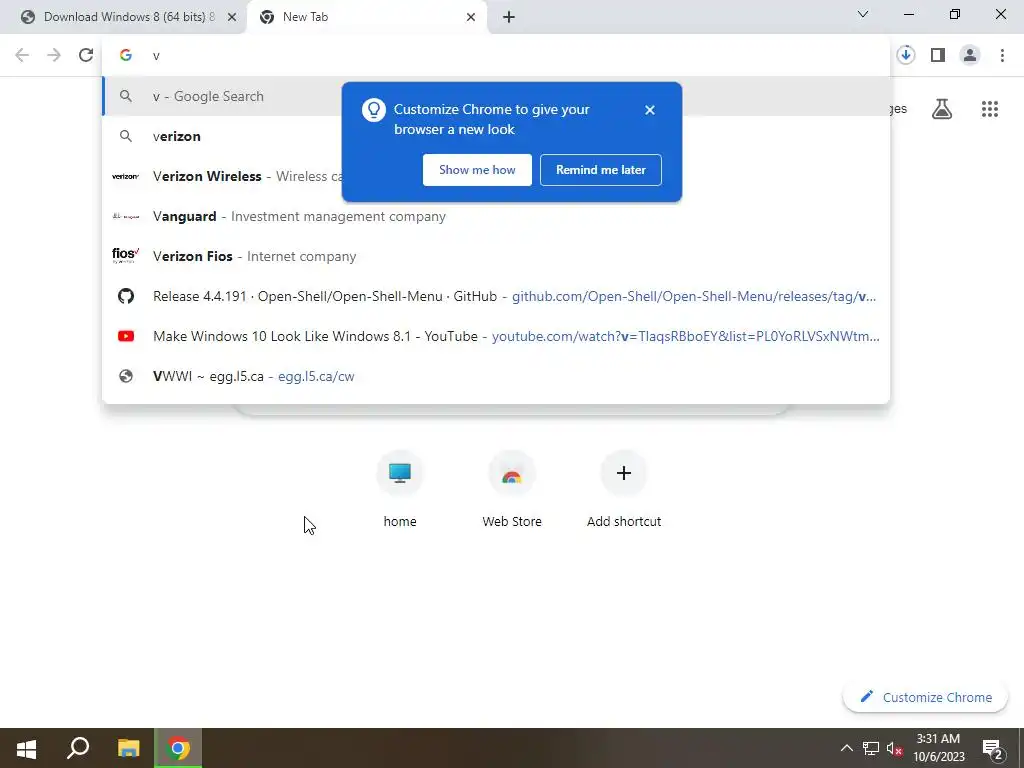Open File Explorer from the taskbar
Image resolution: width=1024 pixels, height=768 pixels.
[x=129, y=748]
